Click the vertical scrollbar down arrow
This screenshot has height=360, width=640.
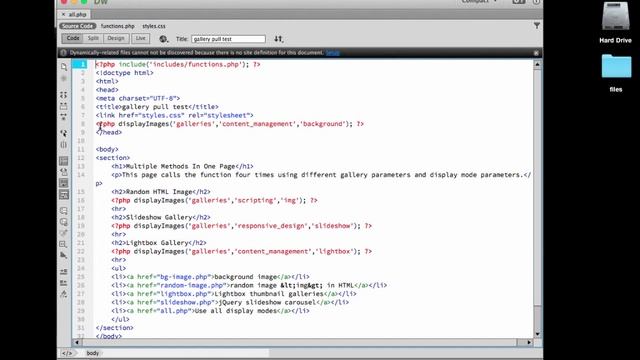(537, 334)
